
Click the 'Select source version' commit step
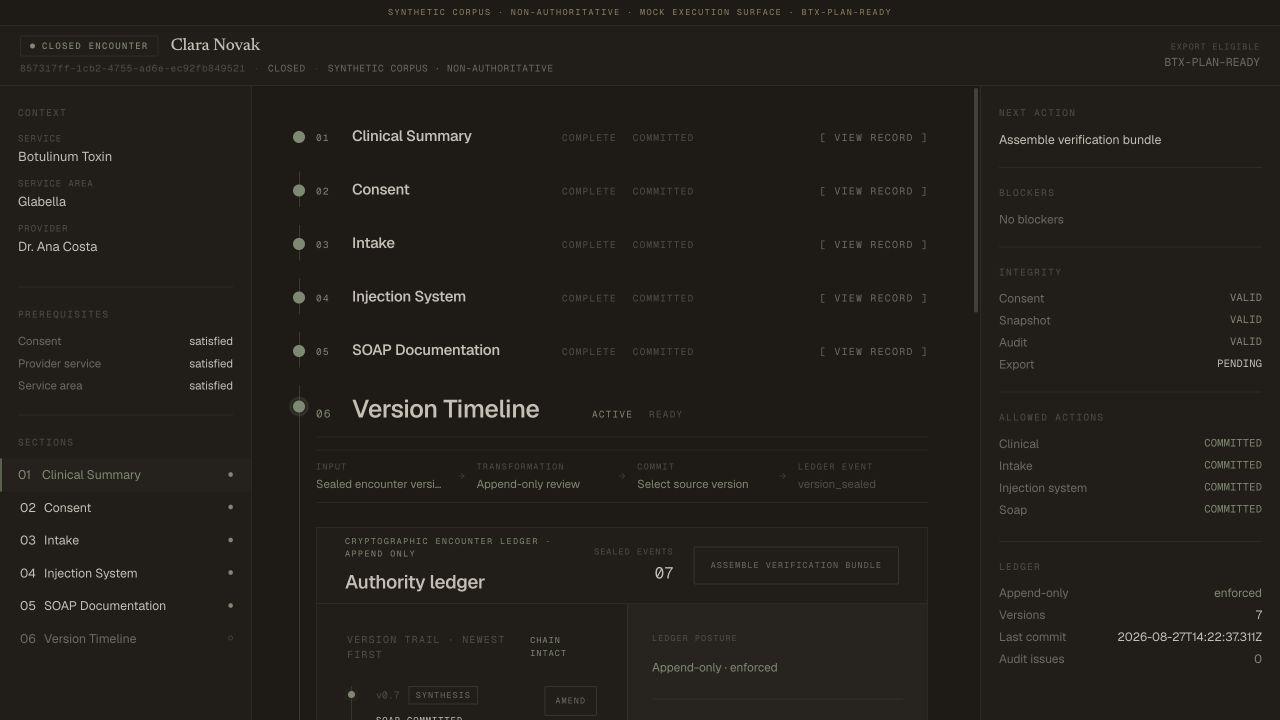coord(692,484)
